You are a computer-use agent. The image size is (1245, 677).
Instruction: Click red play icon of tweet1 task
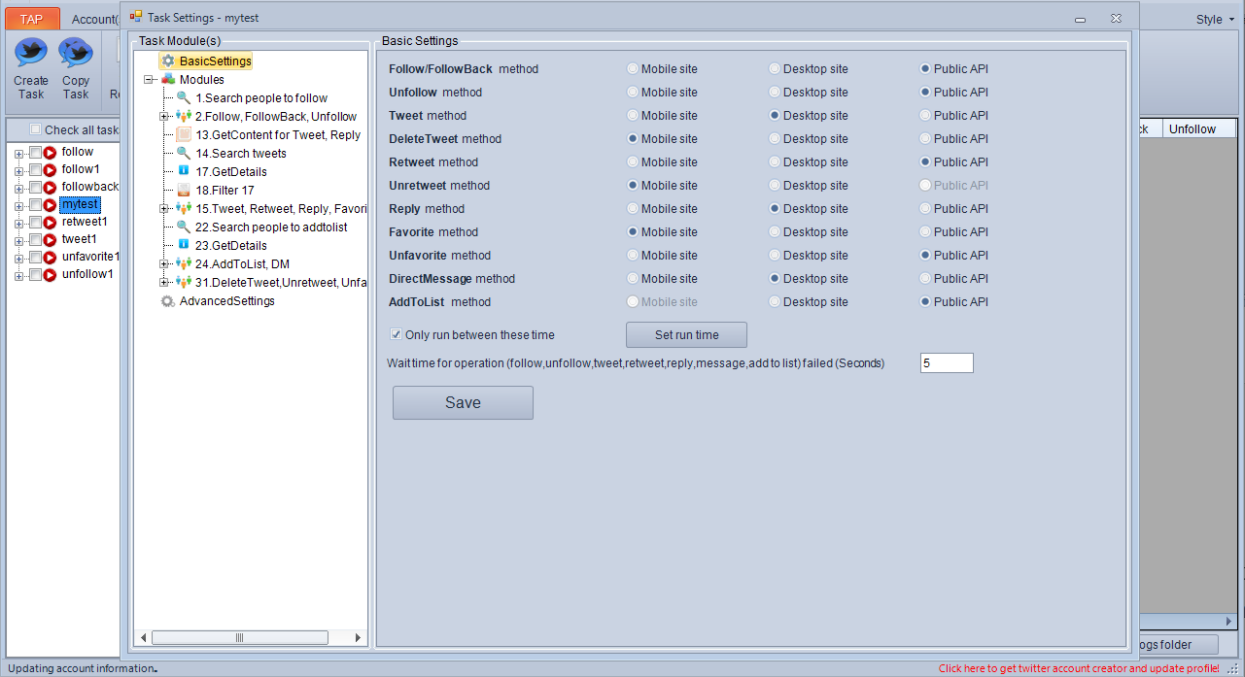(x=50, y=240)
